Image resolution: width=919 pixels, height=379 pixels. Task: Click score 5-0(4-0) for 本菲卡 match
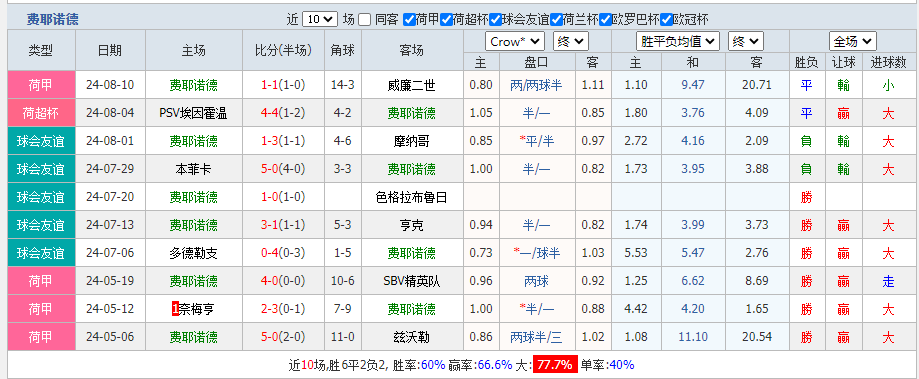(284, 169)
